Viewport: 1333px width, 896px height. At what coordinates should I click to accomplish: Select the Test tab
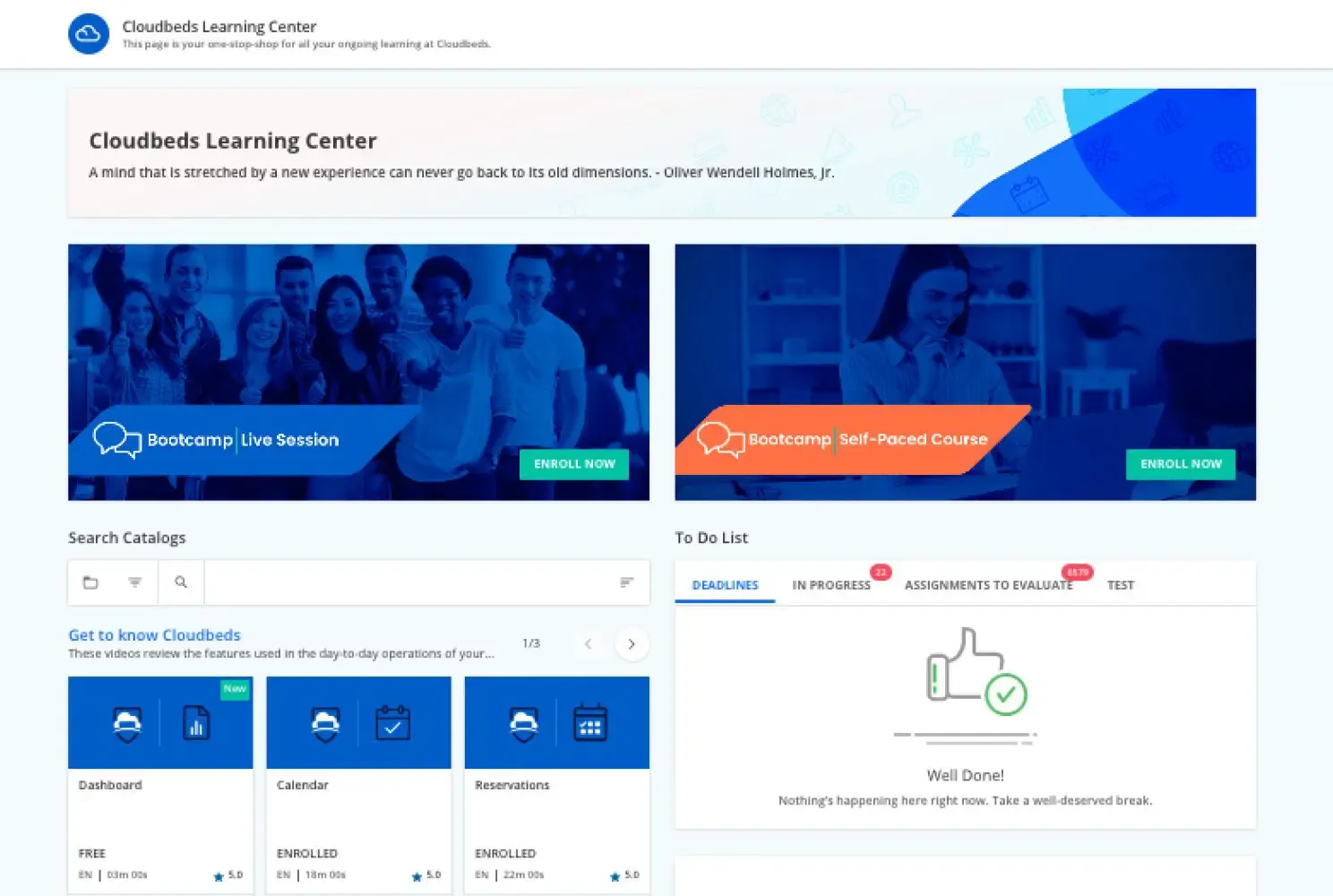[1120, 585]
